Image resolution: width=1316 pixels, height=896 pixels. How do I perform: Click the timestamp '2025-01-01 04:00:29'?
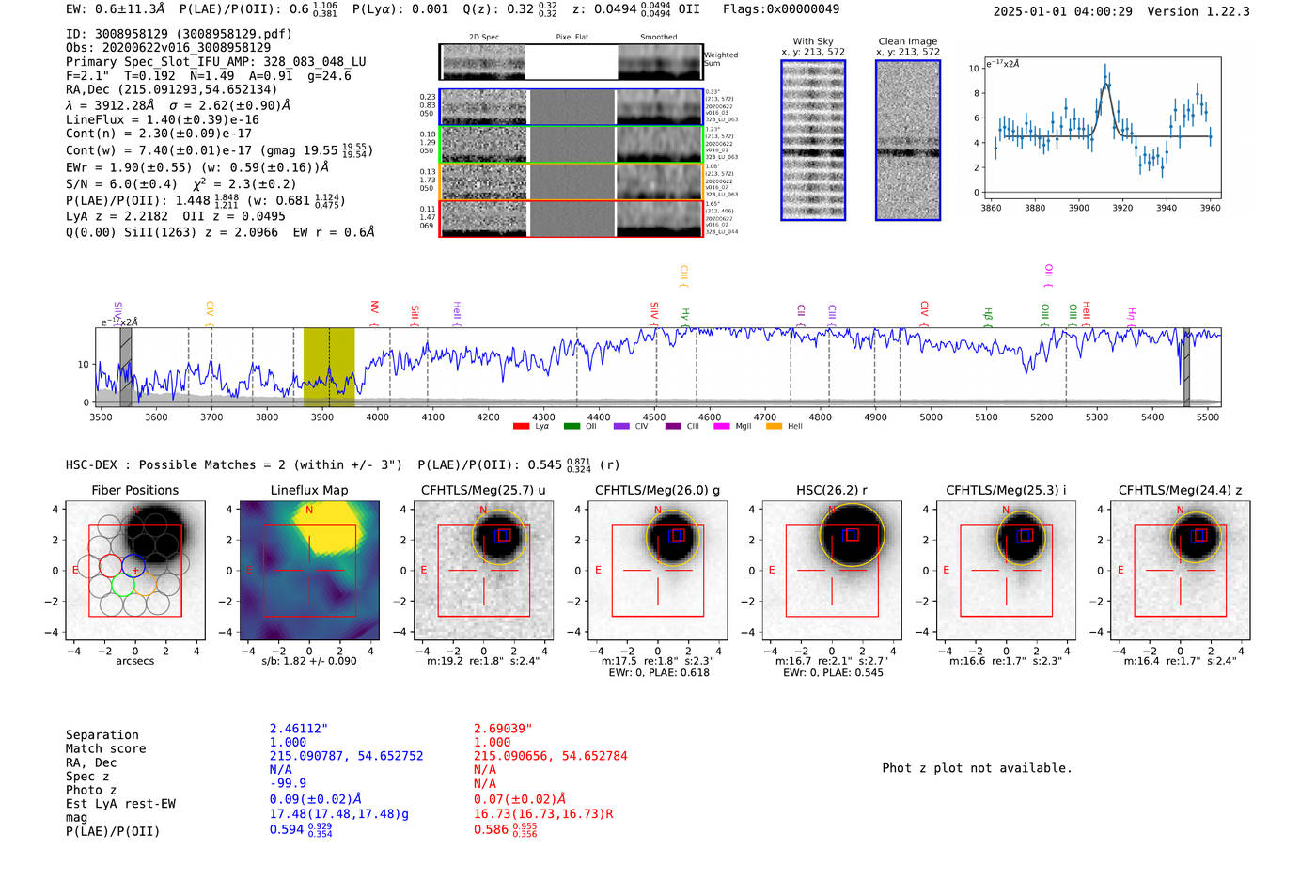click(1062, 12)
